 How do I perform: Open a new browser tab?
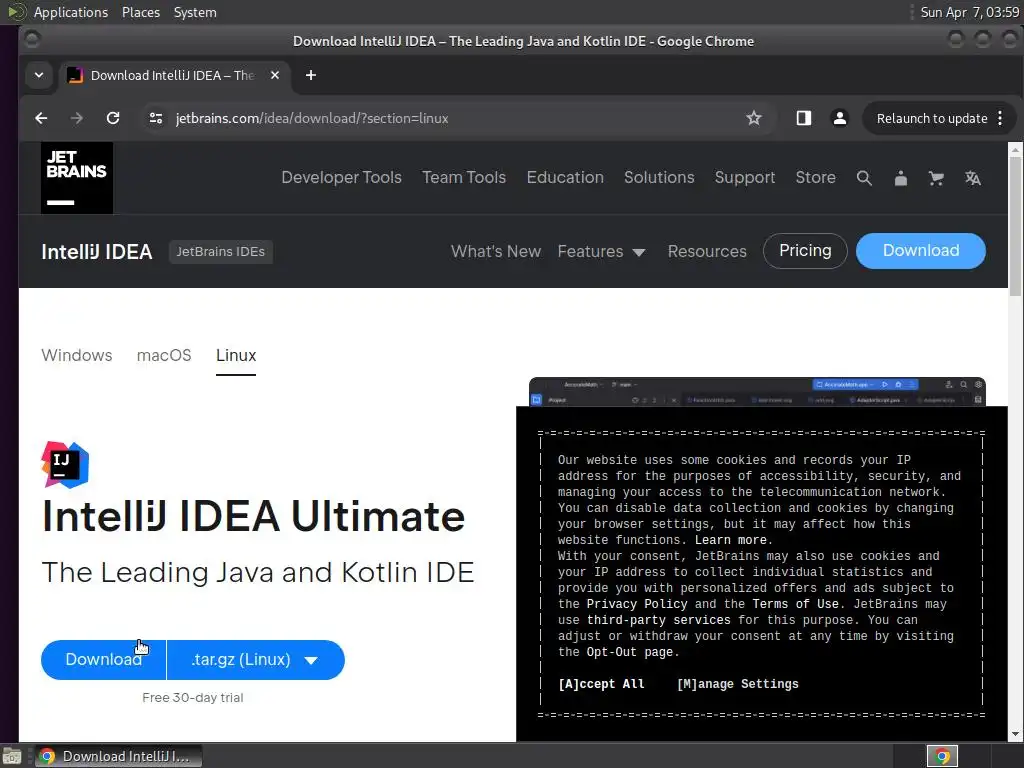pos(311,75)
